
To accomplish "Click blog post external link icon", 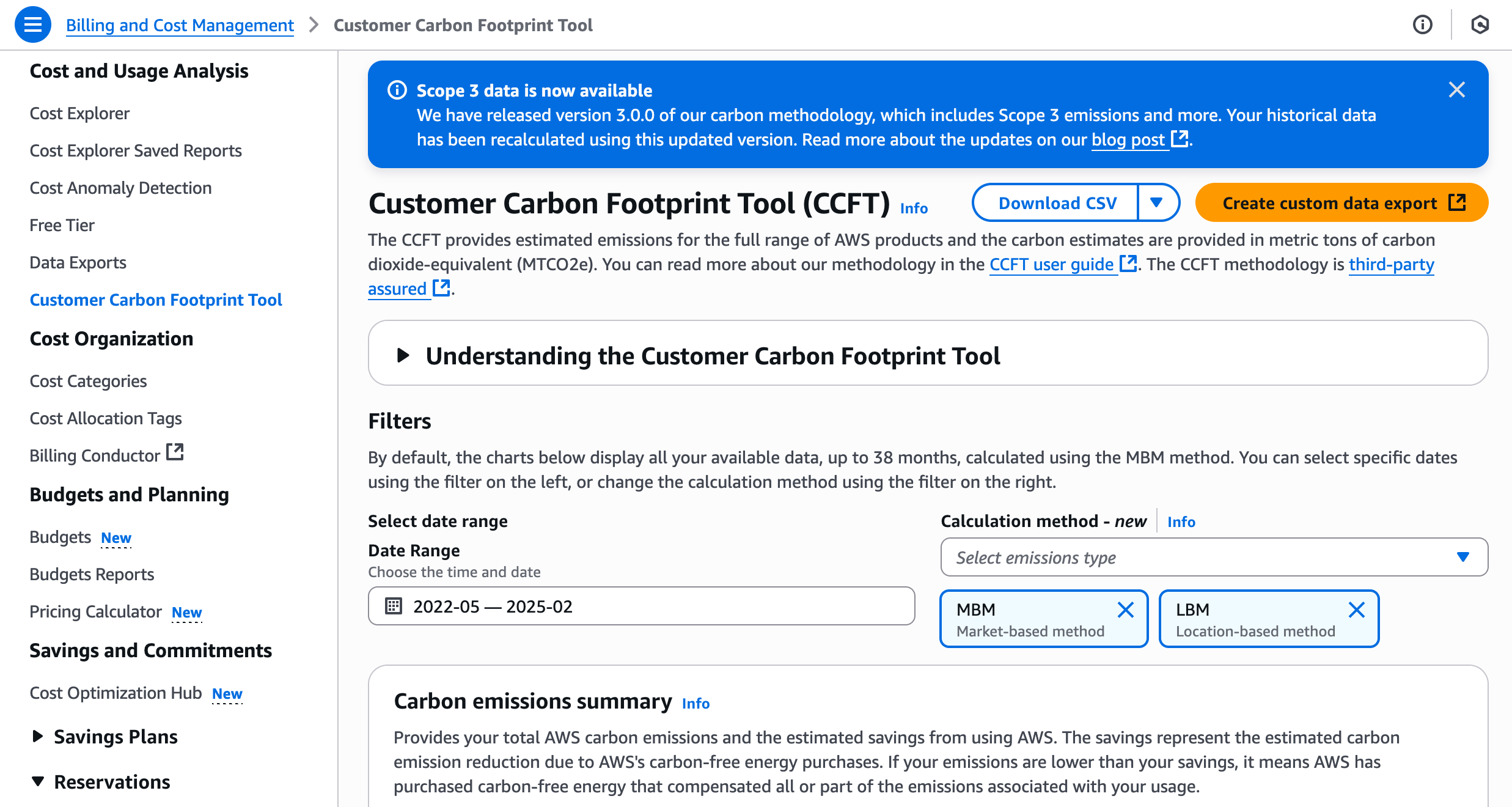I will pos(1180,139).
